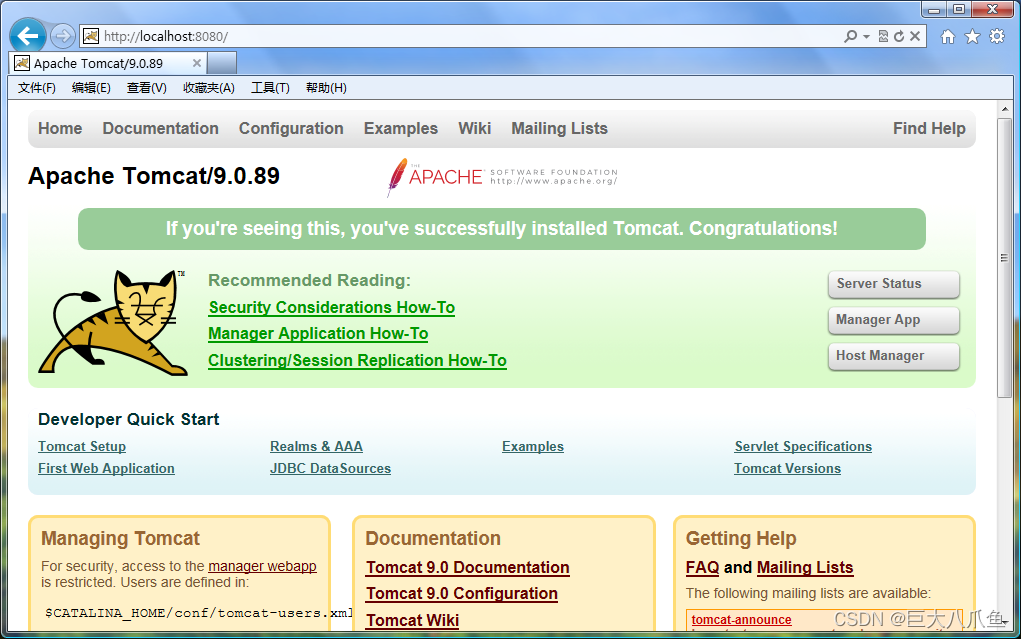This screenshot has width=1021, height=639.
Task: Refresh the page with the reload icon
Action: coord(899,36)
